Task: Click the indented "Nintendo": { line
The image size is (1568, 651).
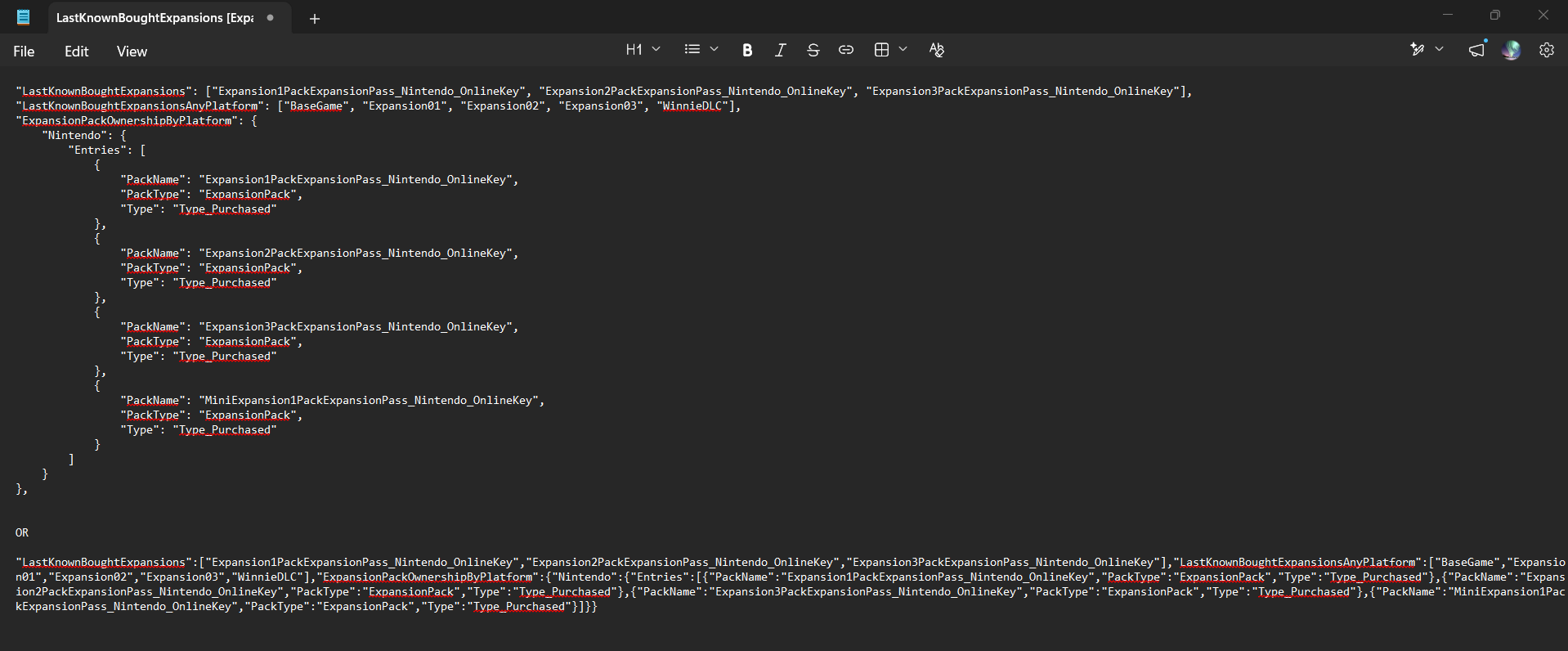Action: [x=84, y=135]
